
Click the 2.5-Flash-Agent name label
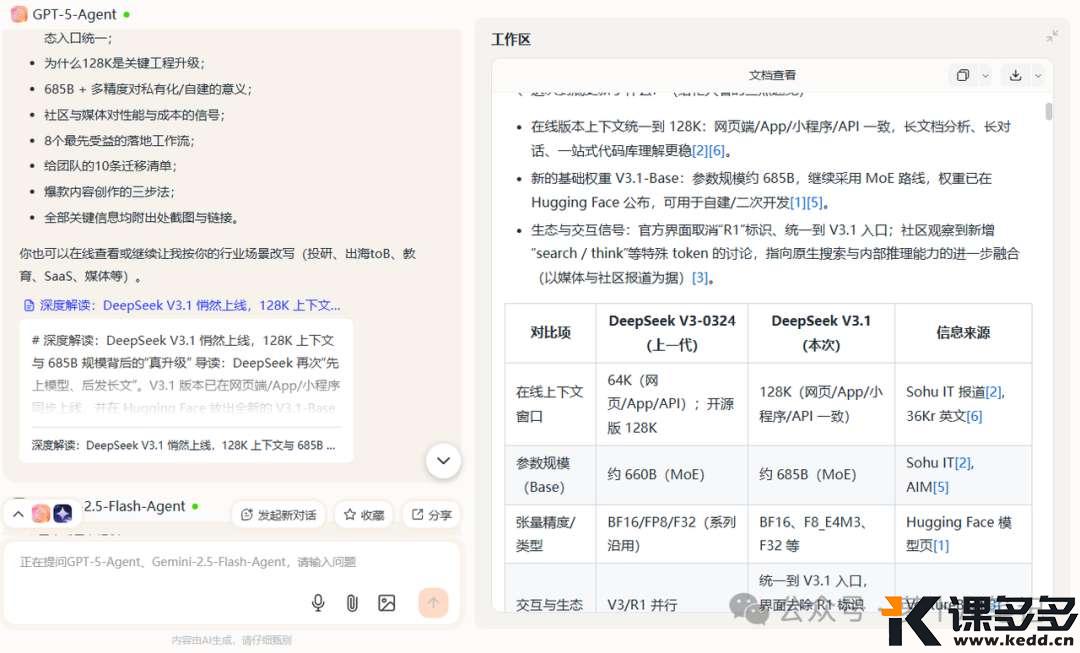coord(134,506)
